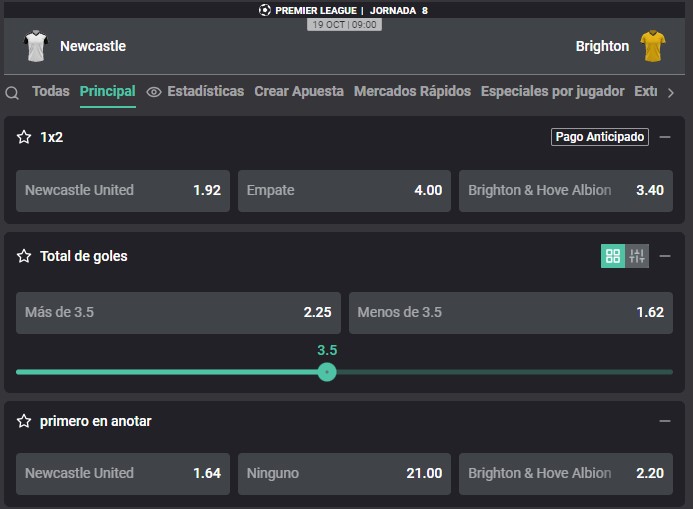Switch to grid view in Total de goles
The width and height of the screenshot is (693, 509).
613,256
